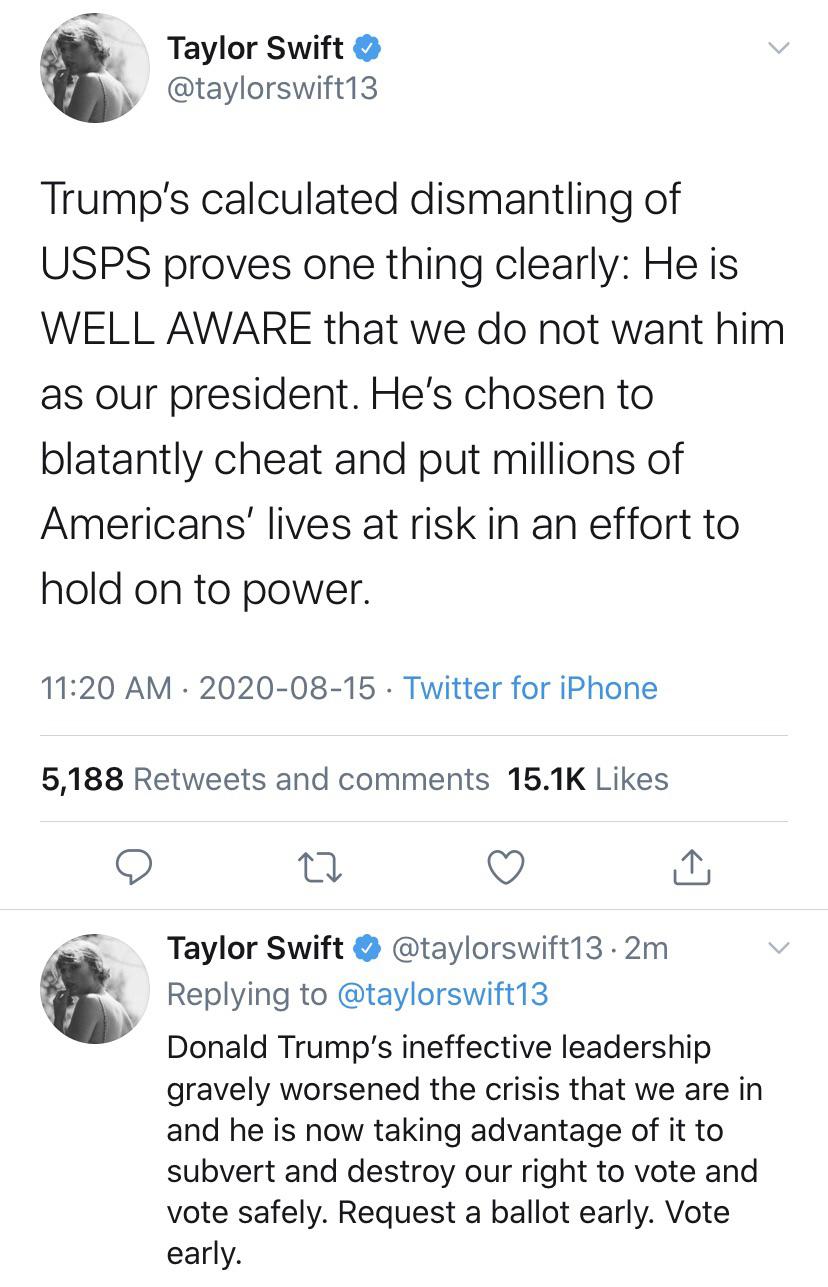View the 15.1K Likes list
The height and width of the screenshot is (1287, 828).
tap(588, 779)
